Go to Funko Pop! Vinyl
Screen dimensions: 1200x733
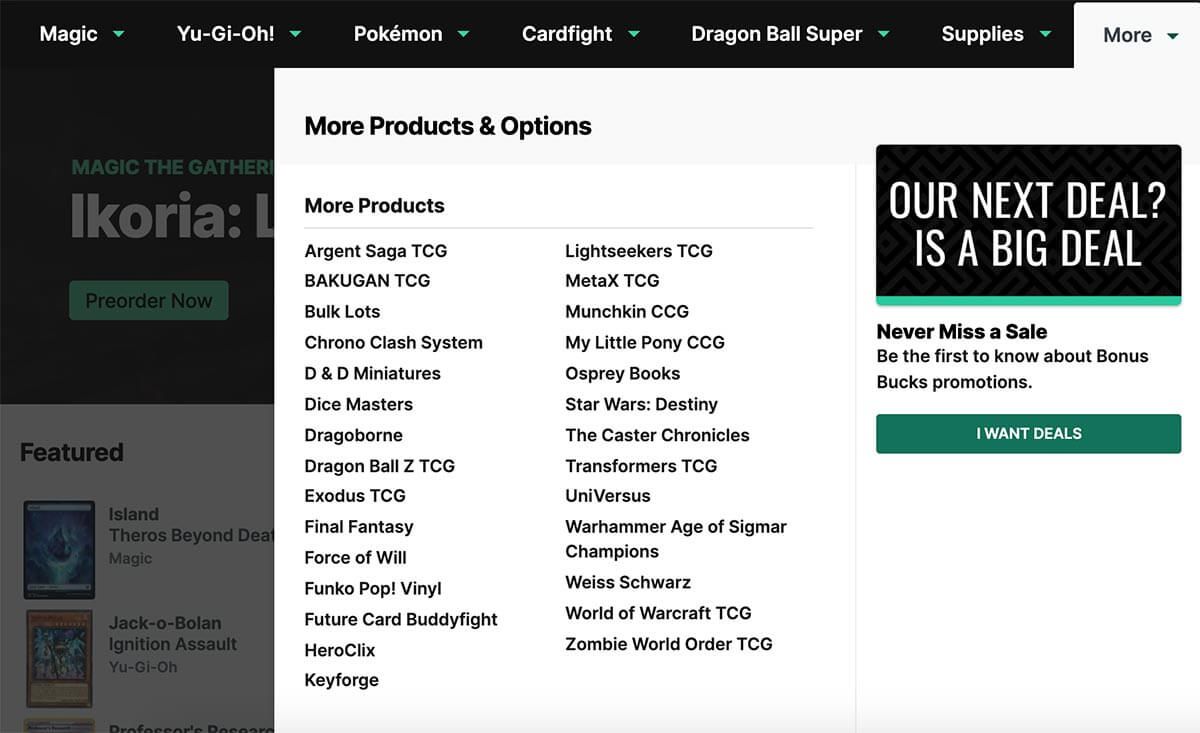373,589
